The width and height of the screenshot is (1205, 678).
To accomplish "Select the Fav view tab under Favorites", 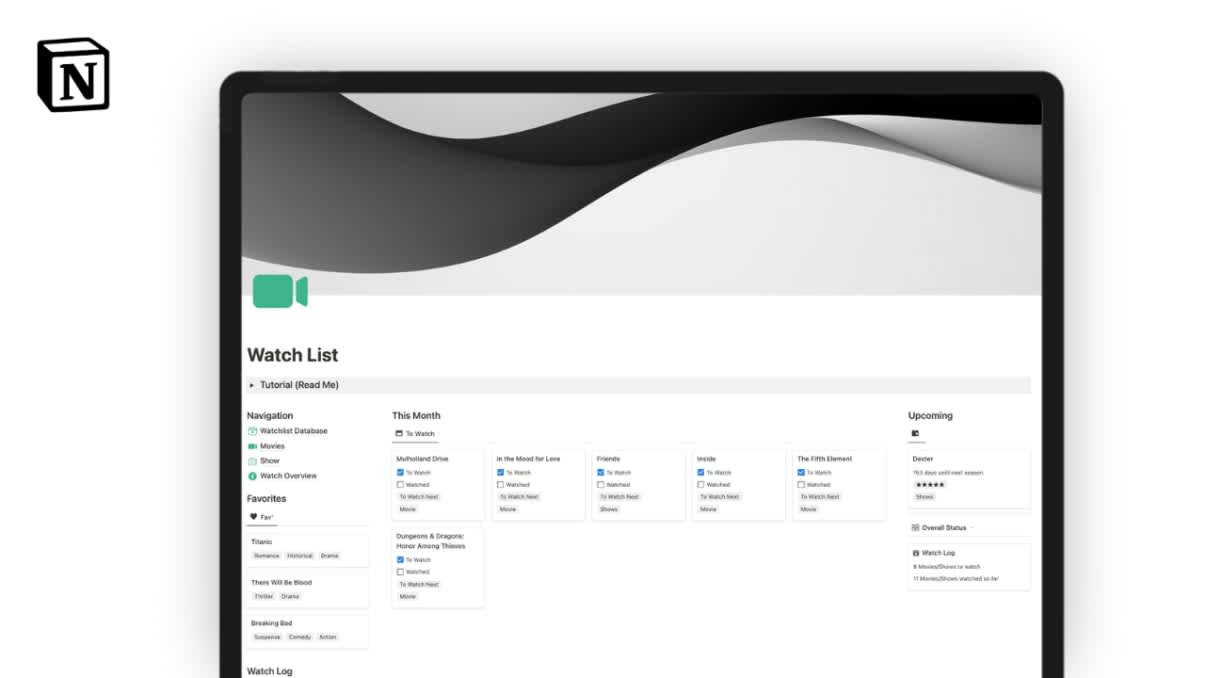I will pyautogui.click(x=261, y=517).
